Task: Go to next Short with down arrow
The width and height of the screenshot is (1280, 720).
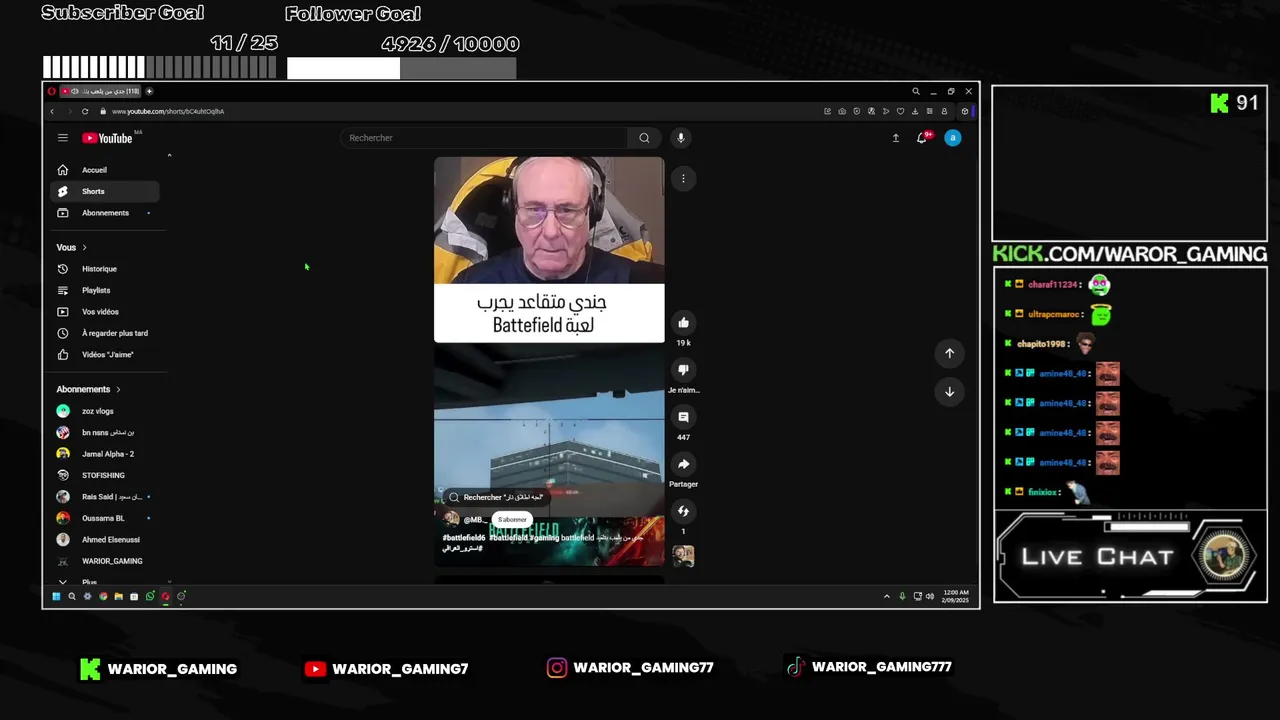Action: point(949,391)
